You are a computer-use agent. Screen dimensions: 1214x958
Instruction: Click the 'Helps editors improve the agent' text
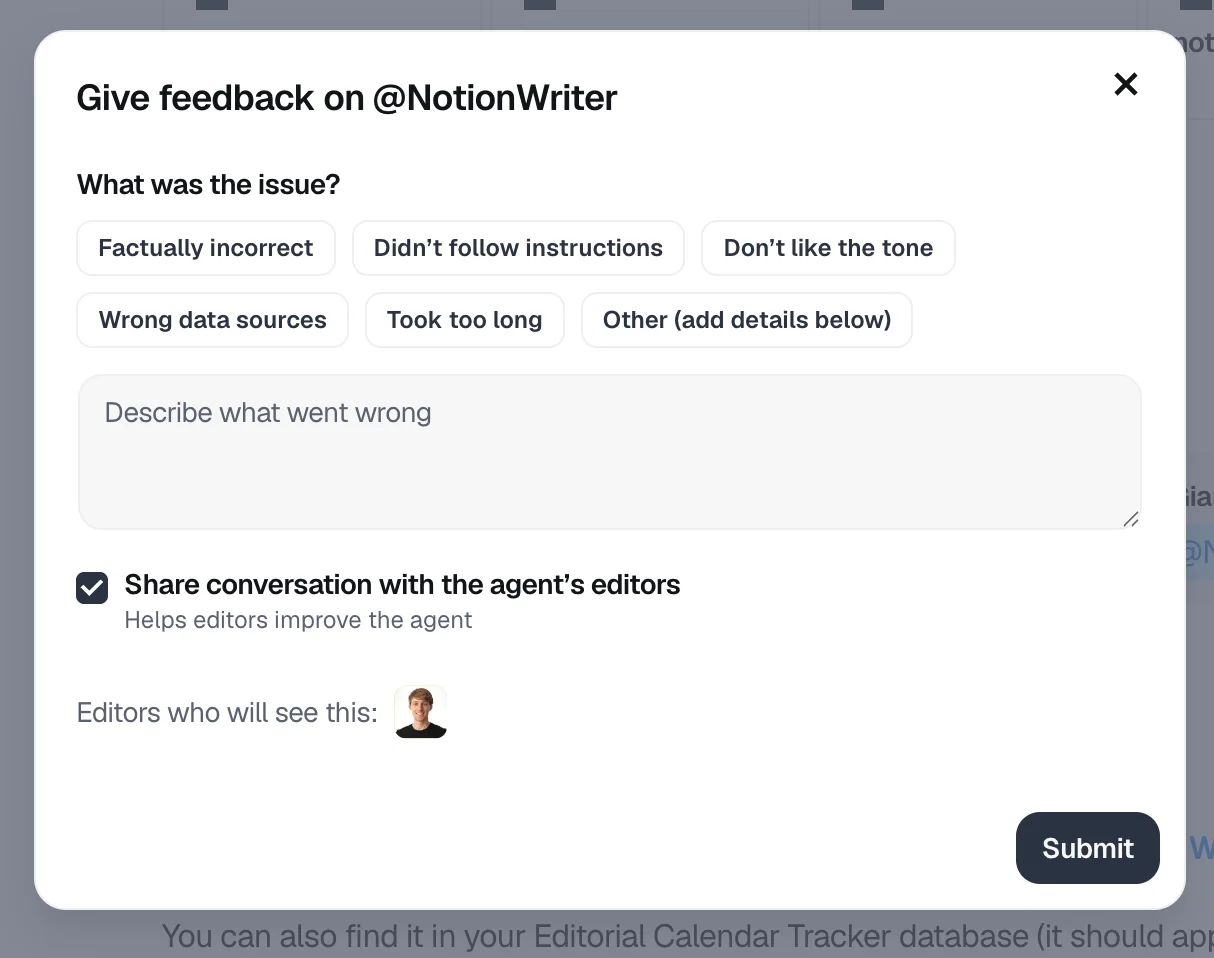pos(298,620)
